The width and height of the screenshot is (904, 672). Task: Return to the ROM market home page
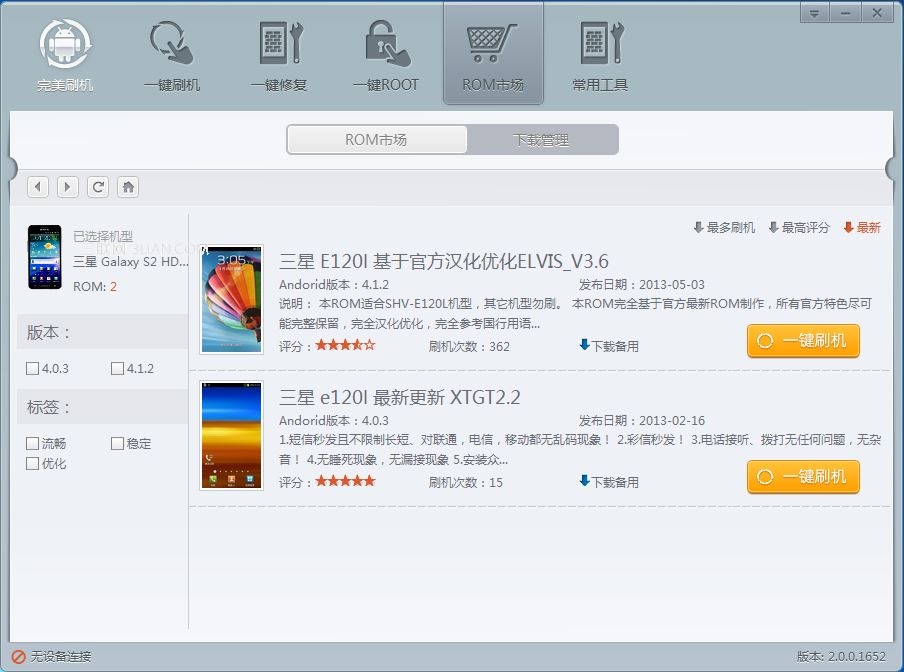point(128,187)
